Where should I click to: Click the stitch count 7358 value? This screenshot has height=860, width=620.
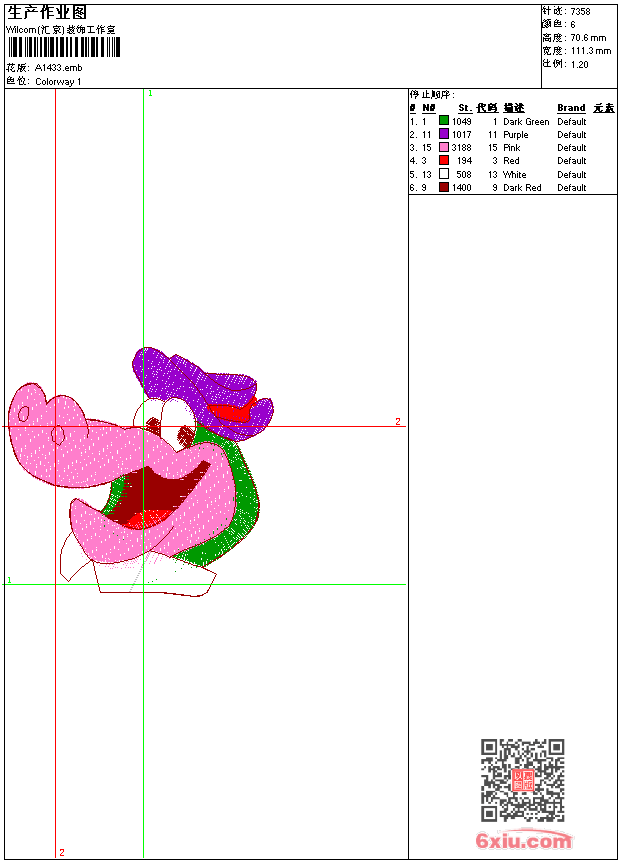point(580,11)
